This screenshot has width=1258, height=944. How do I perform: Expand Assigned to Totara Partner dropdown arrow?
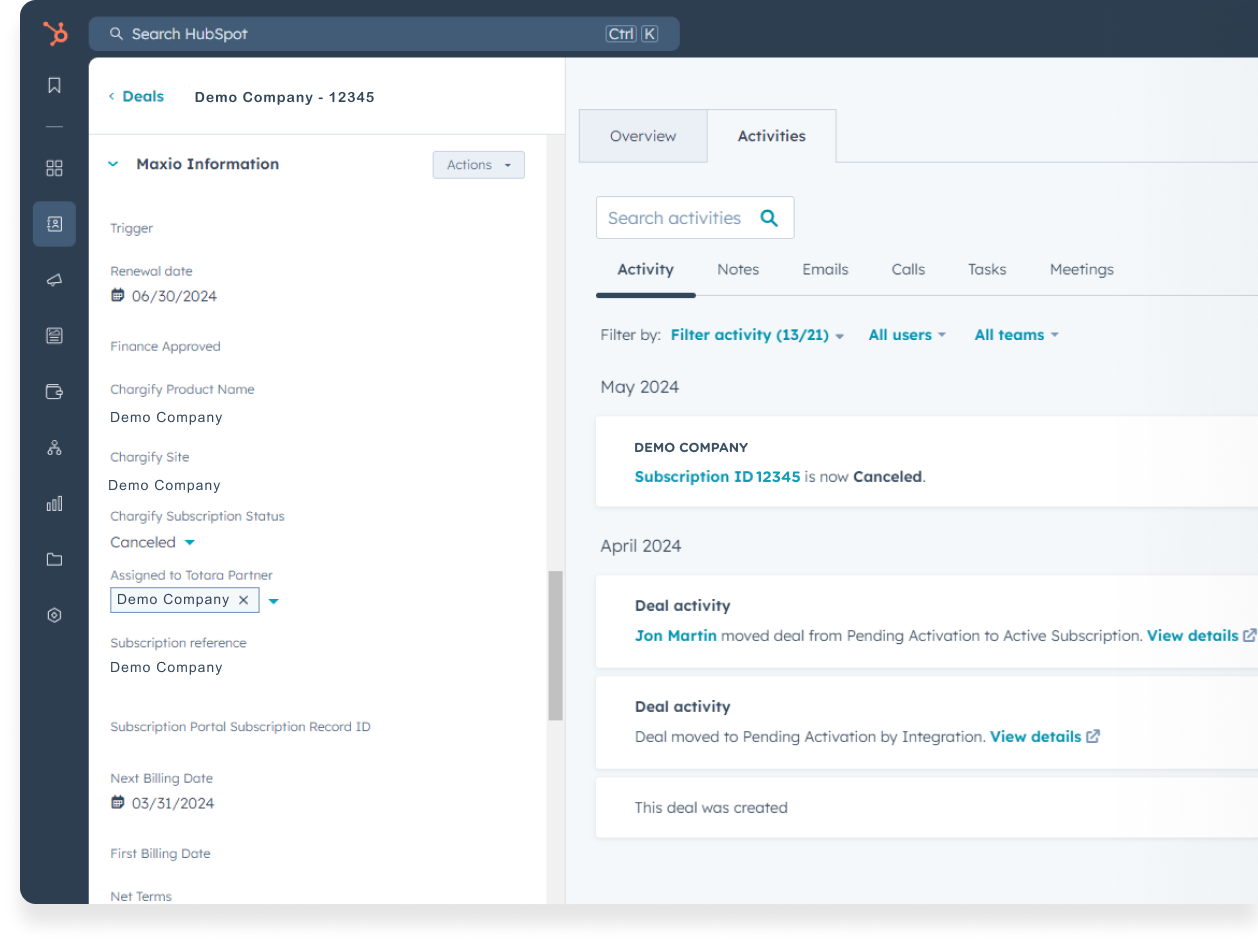(274, 601)
